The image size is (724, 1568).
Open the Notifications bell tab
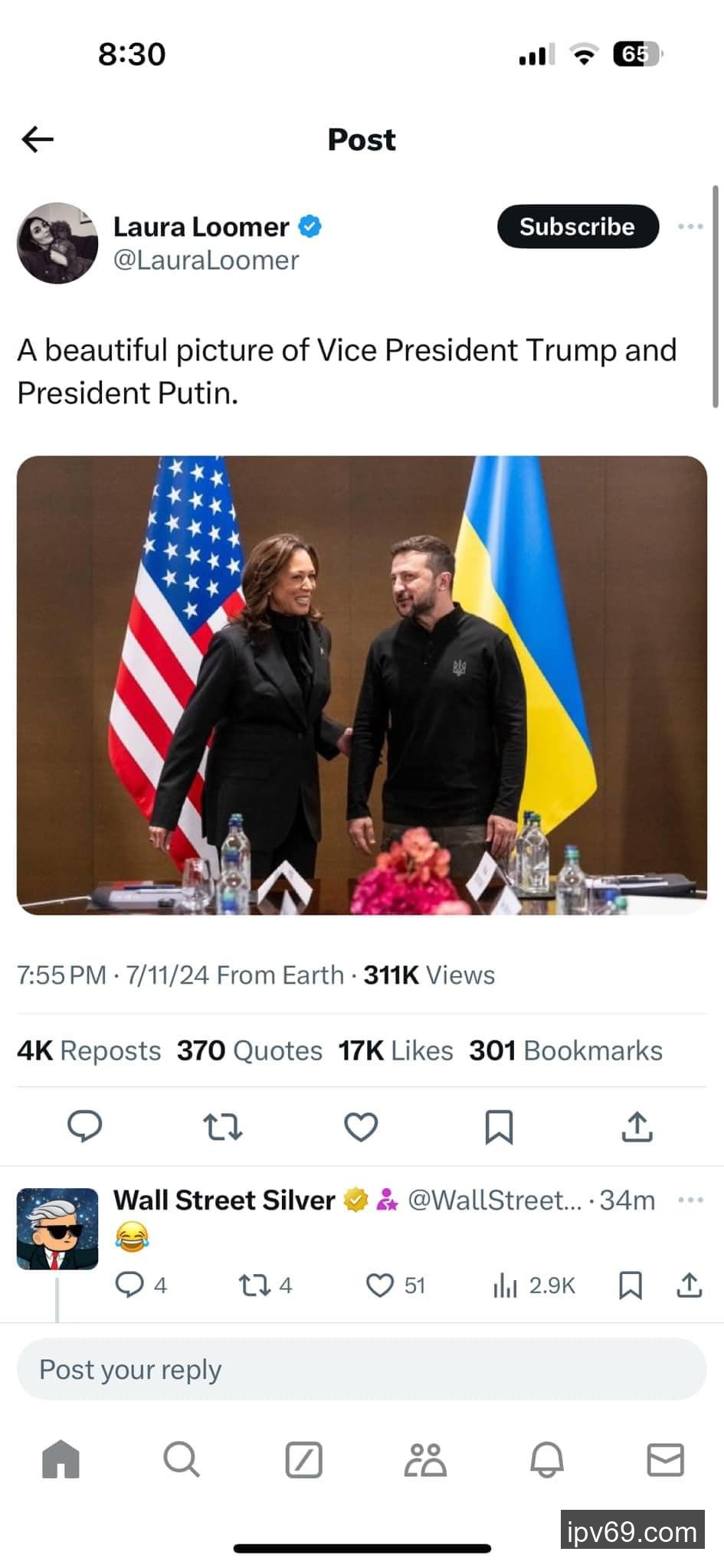(546, 1459)
